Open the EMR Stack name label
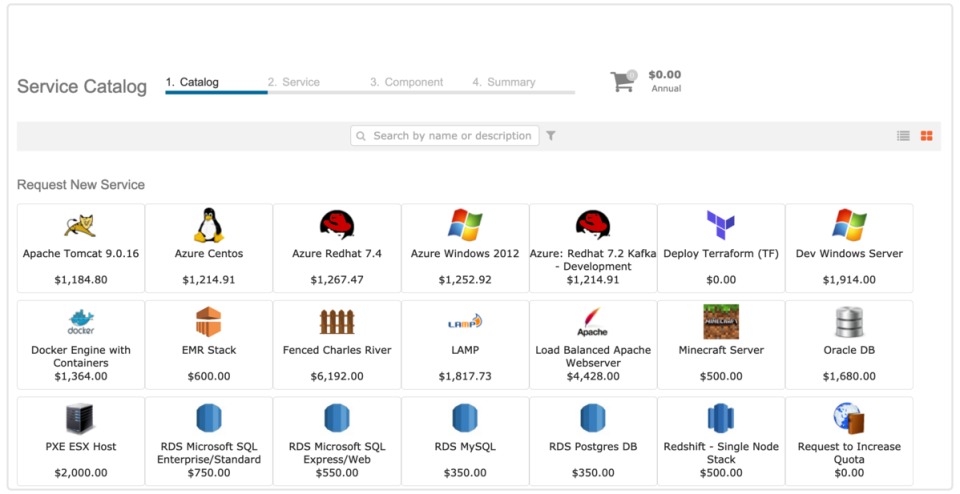The width and height of the screenshot is (960, 494). (209, 350)
